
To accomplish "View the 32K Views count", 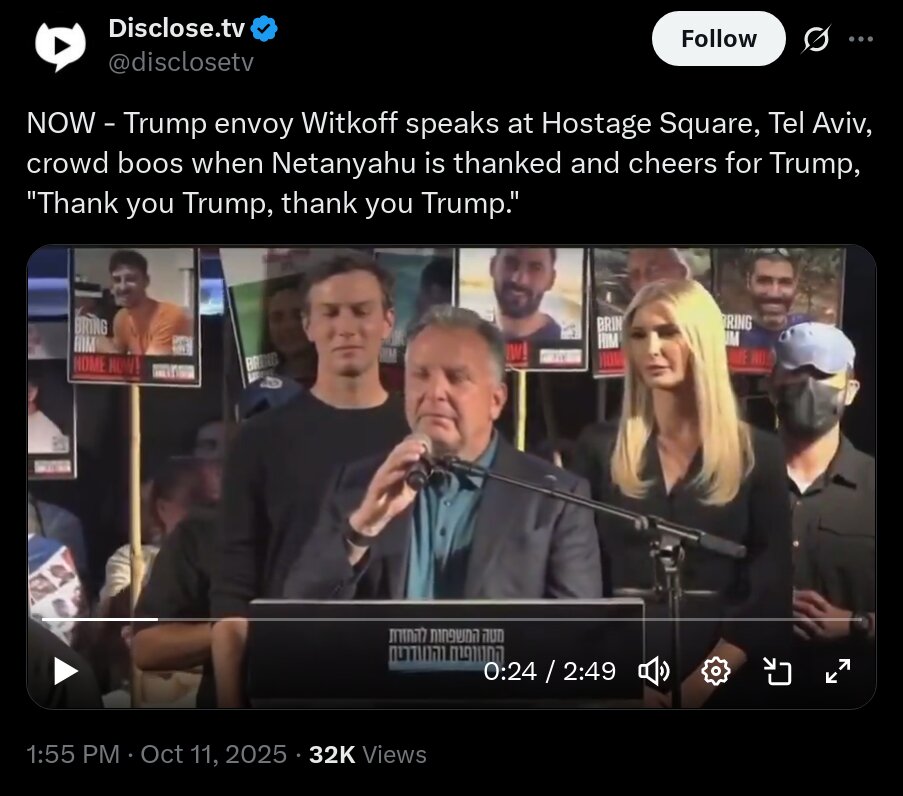I will tap(368, 755).
